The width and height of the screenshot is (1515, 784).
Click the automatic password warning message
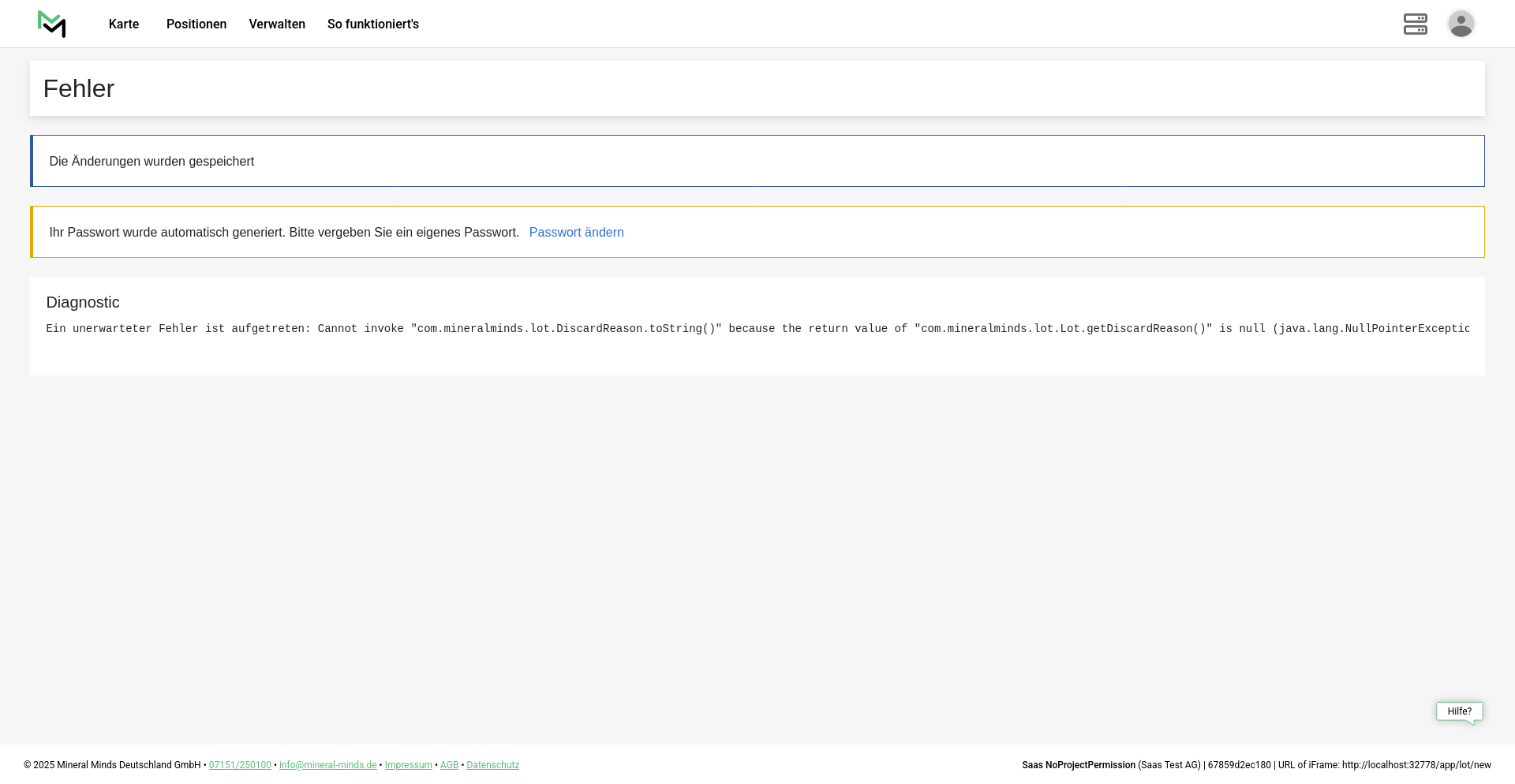pyautogui.click(x=284, y=233)
